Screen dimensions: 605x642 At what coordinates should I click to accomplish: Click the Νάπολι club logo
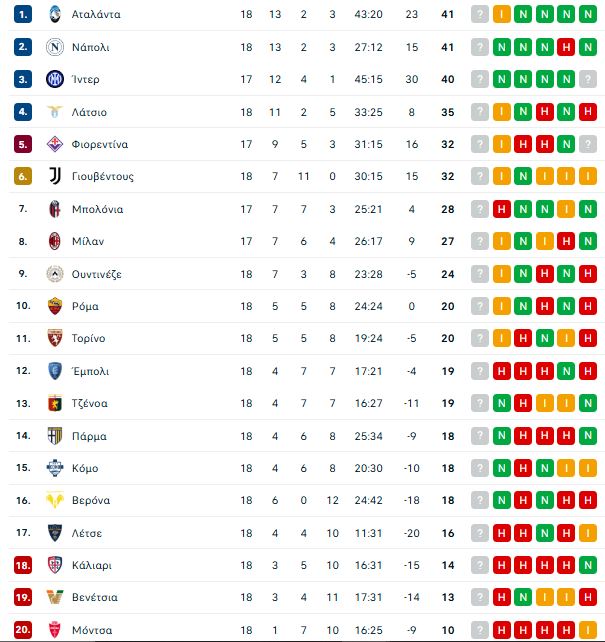click(x=55, y=47)
